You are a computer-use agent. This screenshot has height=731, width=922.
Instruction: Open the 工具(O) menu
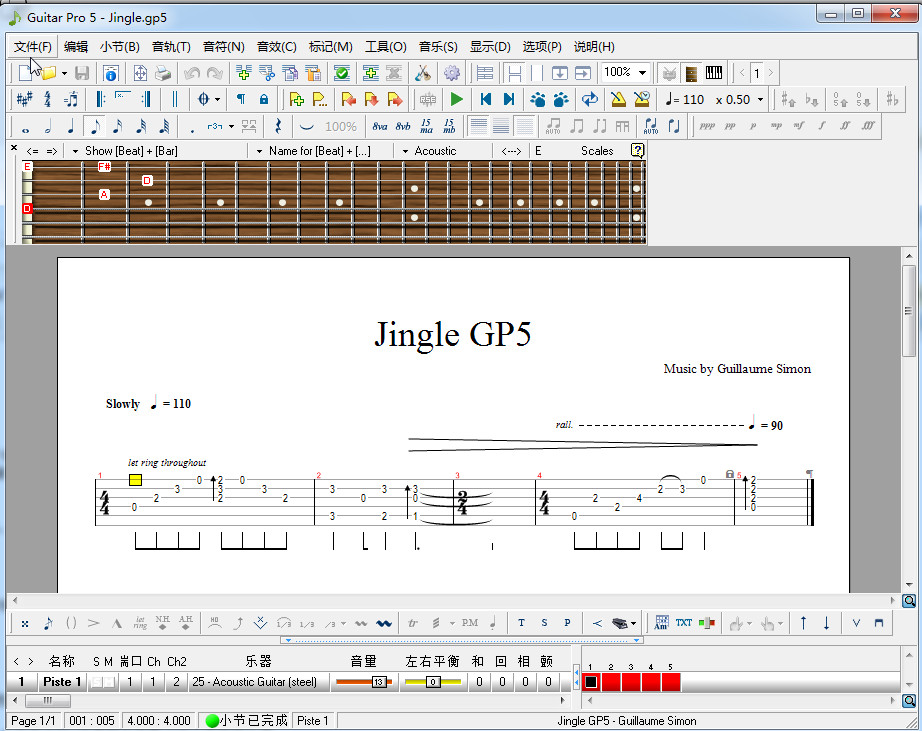[386, 46]
